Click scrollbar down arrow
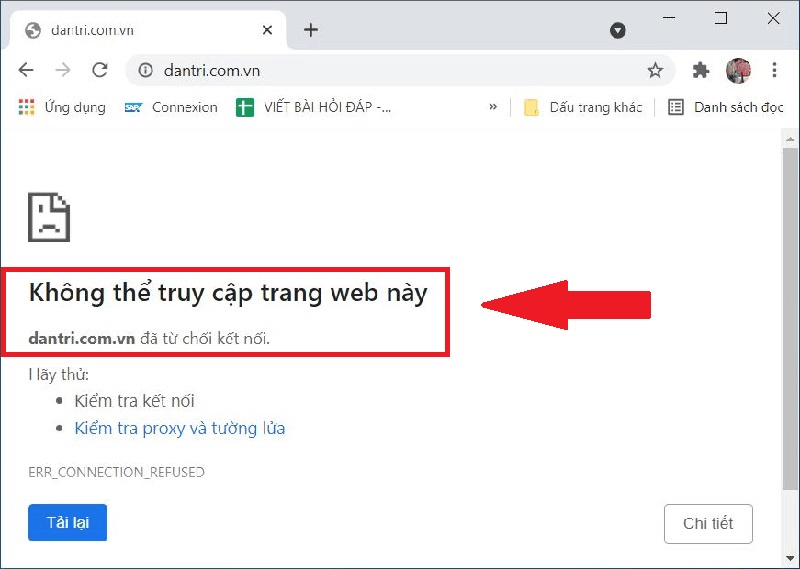This screenshot has height=569, width=800. tap(790, 558)
